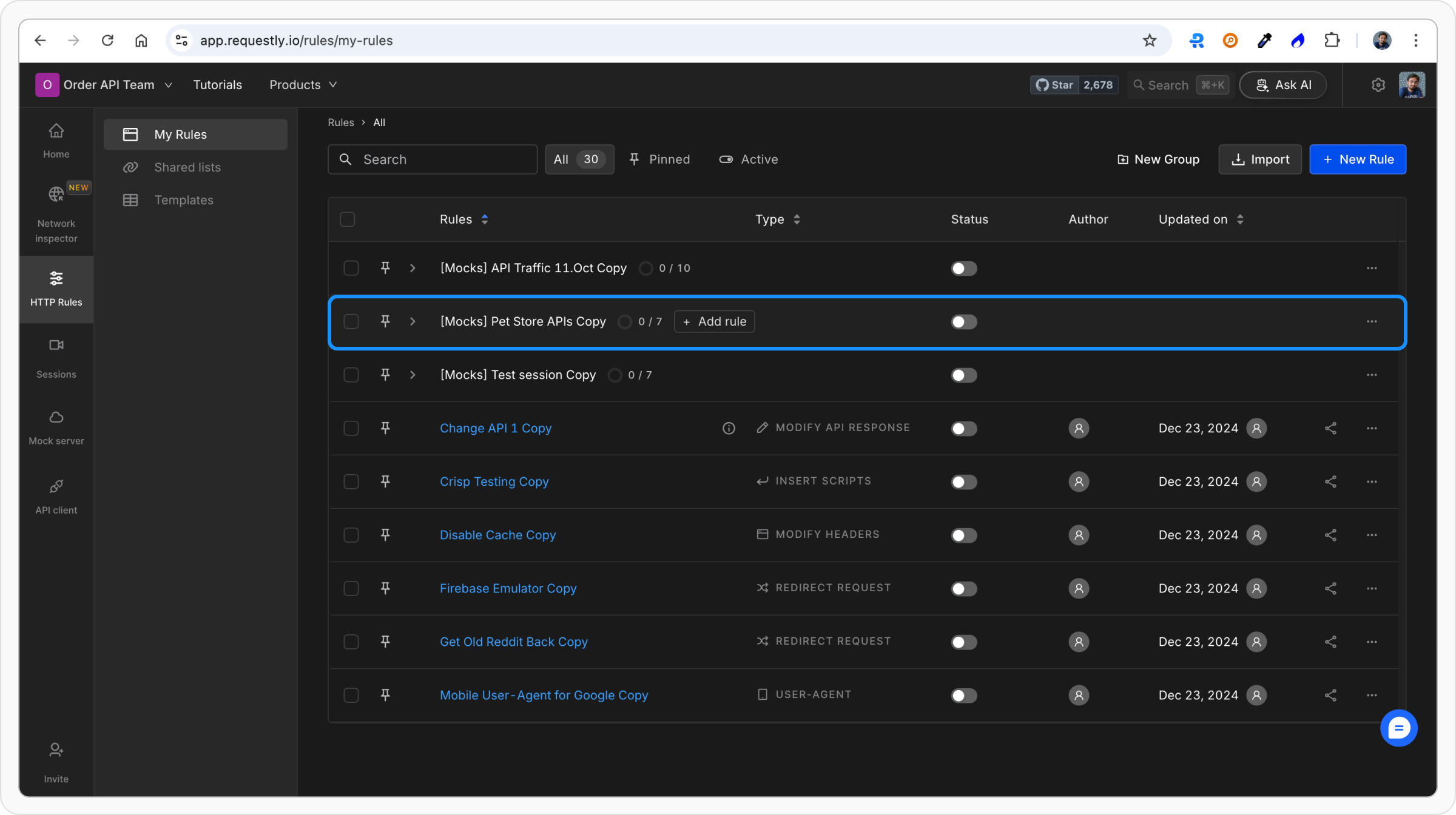
Task: Tick the select-all checkbox in table header
Action: click(x=348, y=220)
